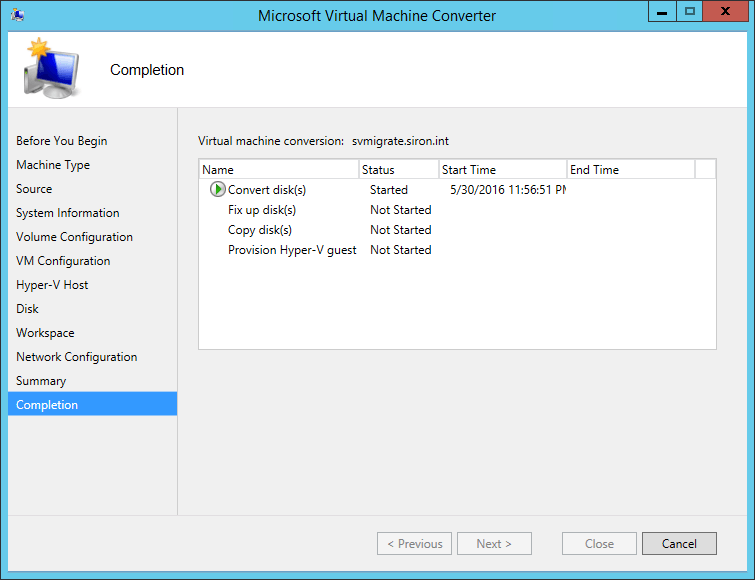Select the Provision Hyper-V guest row
This screenshot has height=580, width=755.
click(x=457, y=250)
